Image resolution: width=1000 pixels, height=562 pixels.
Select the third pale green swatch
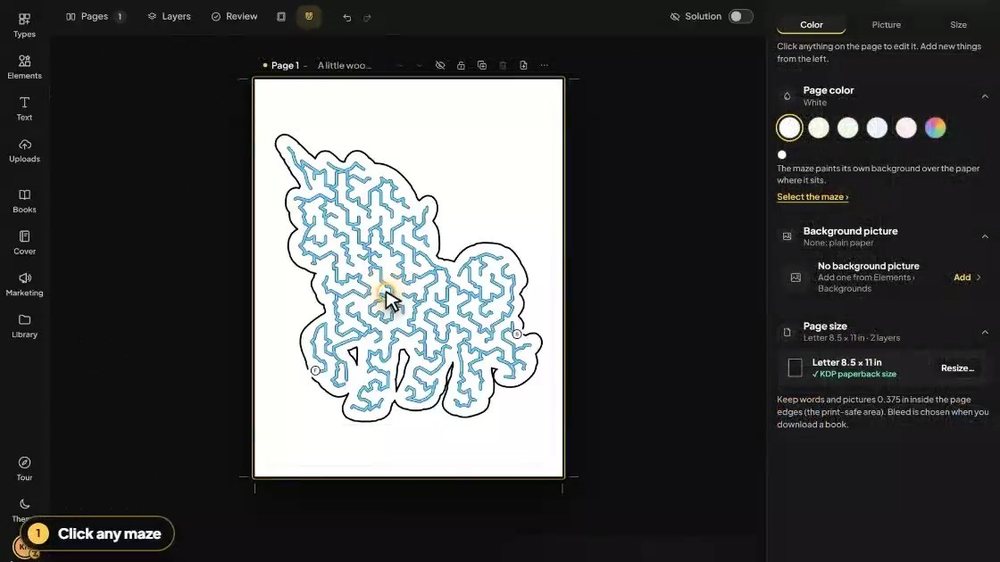click(x=848, y=128)
